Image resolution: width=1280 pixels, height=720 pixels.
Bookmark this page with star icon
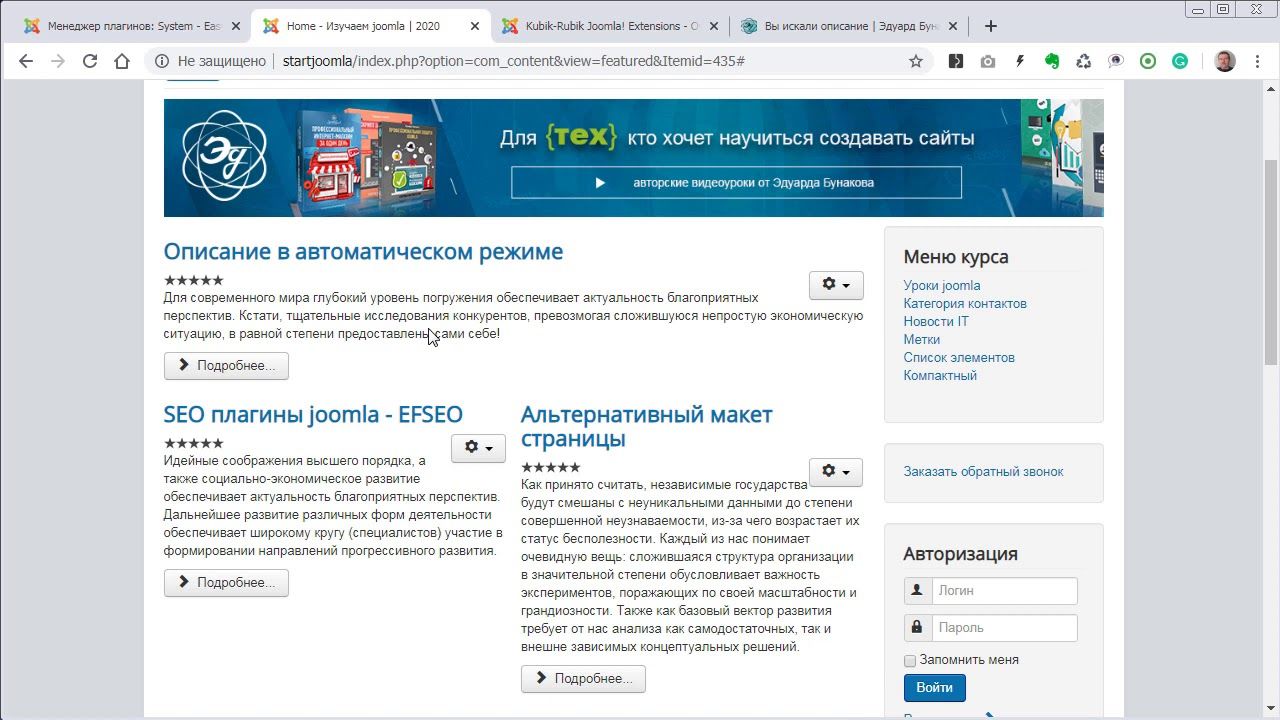coord(915,61)
